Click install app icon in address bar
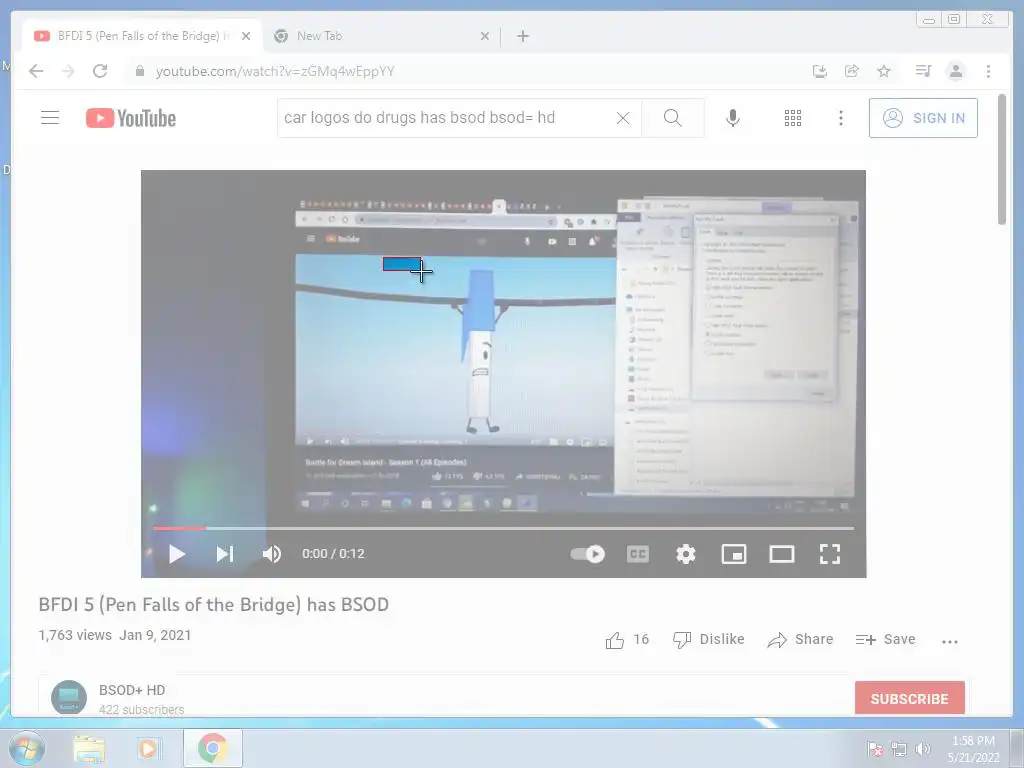Viewport: 1024px width, 768px height. click(x=820, y=71)
